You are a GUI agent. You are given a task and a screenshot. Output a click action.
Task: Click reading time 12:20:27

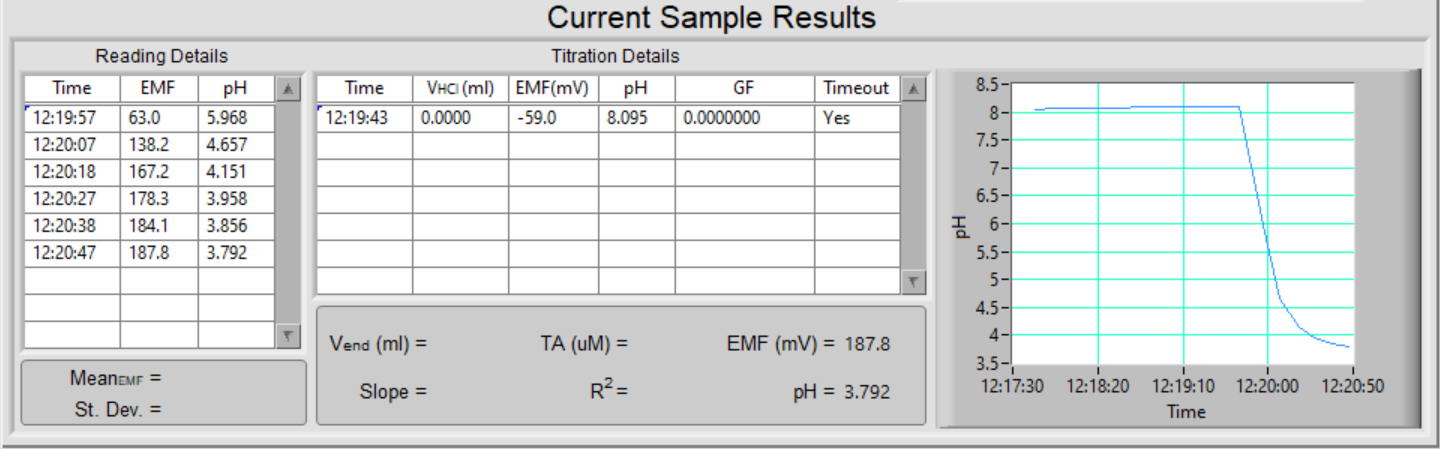click(72, 199)
